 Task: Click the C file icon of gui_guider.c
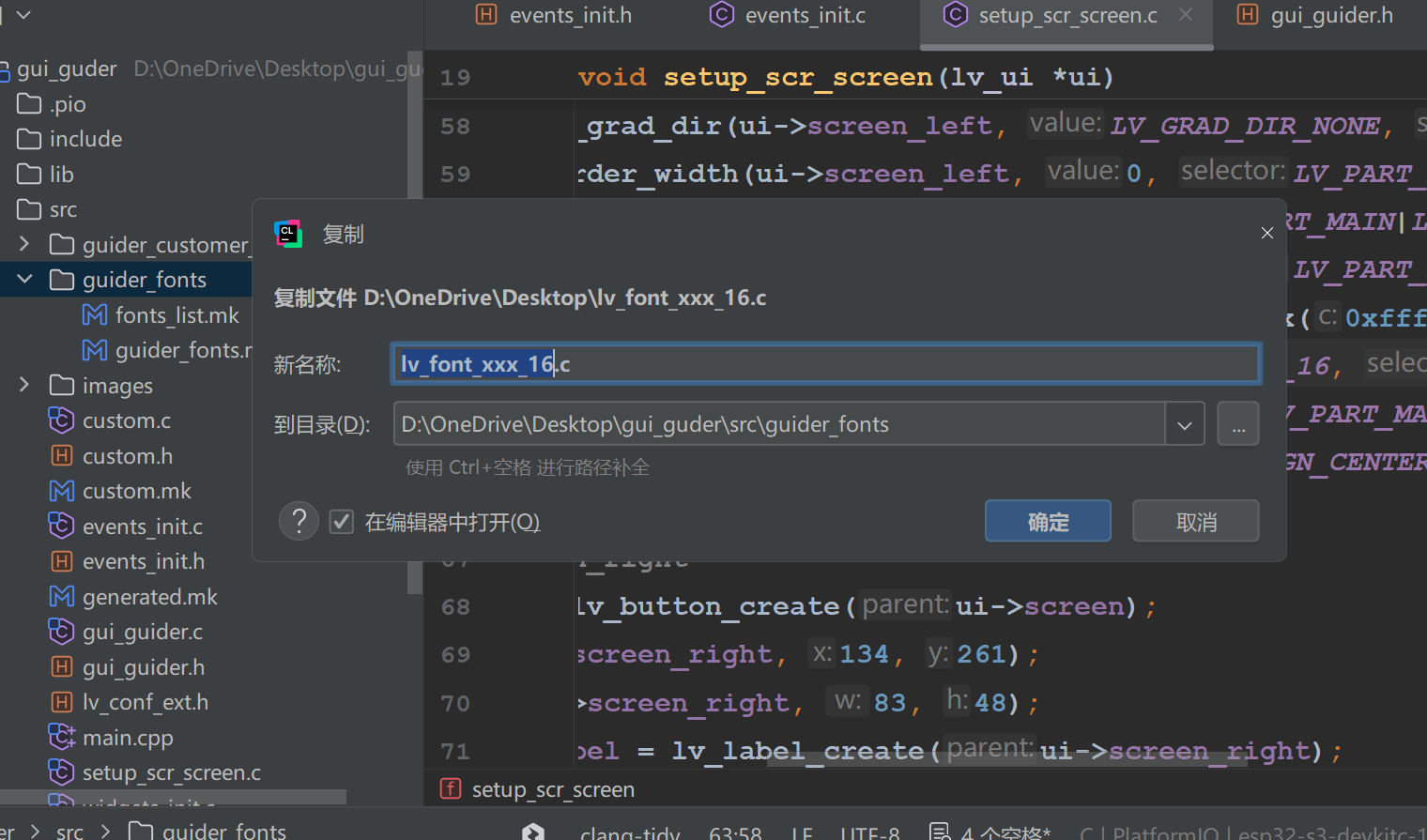(x=61, y=632)
